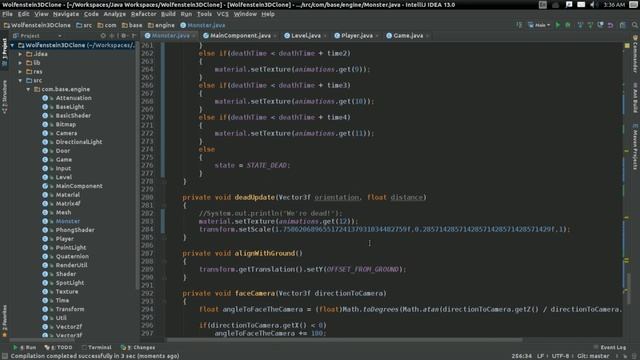Open the Changes tool window button

click(138, 347)
